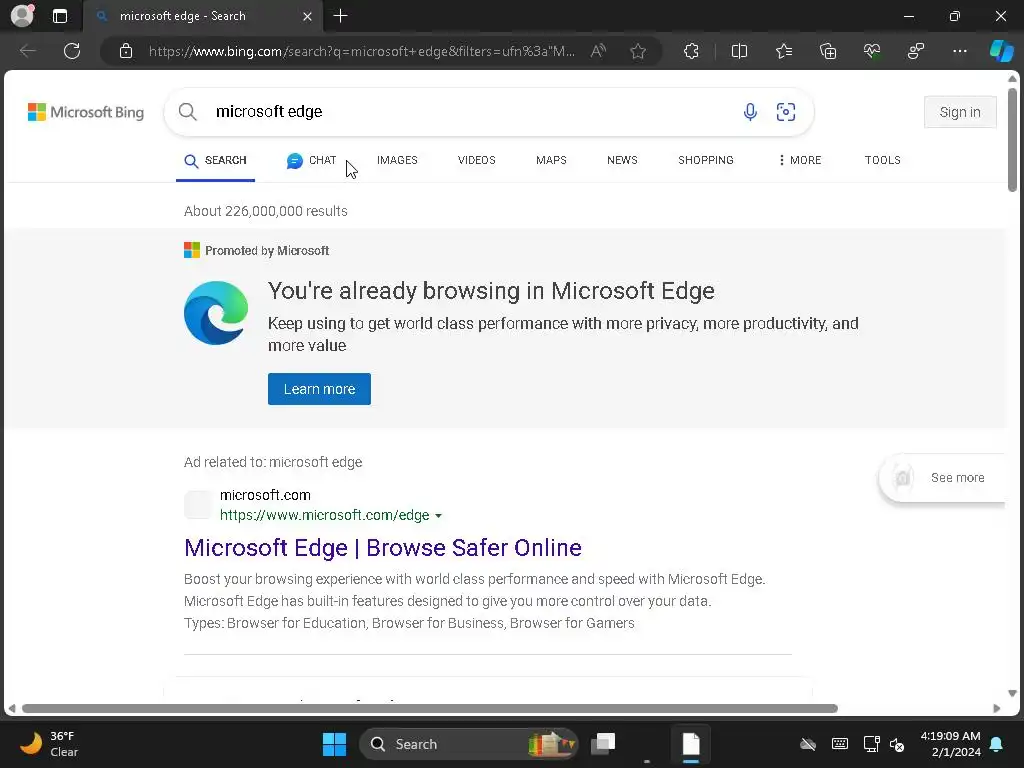Open the document app icon on the taskbar
This screenshot has height=768, width=1024.
[691, 744]
